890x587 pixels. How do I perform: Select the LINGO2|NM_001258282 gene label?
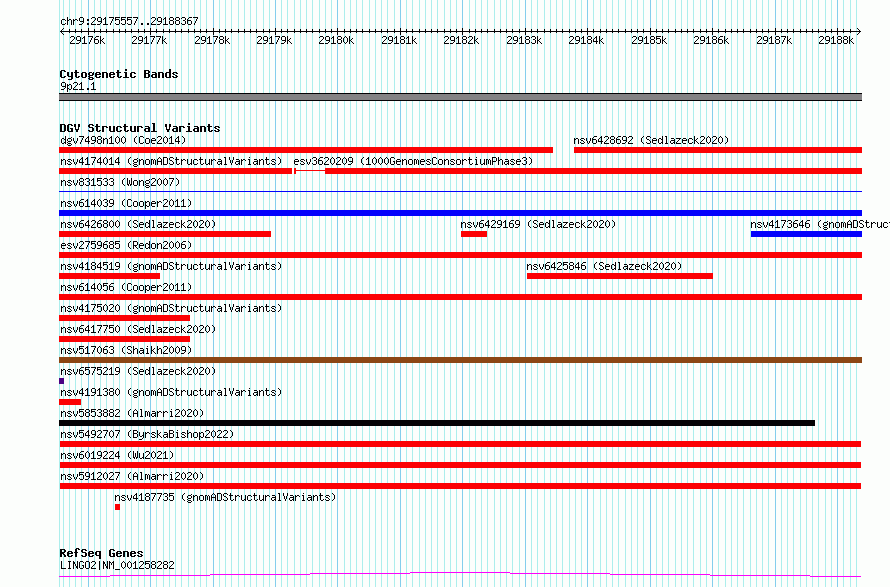point(117,565)
